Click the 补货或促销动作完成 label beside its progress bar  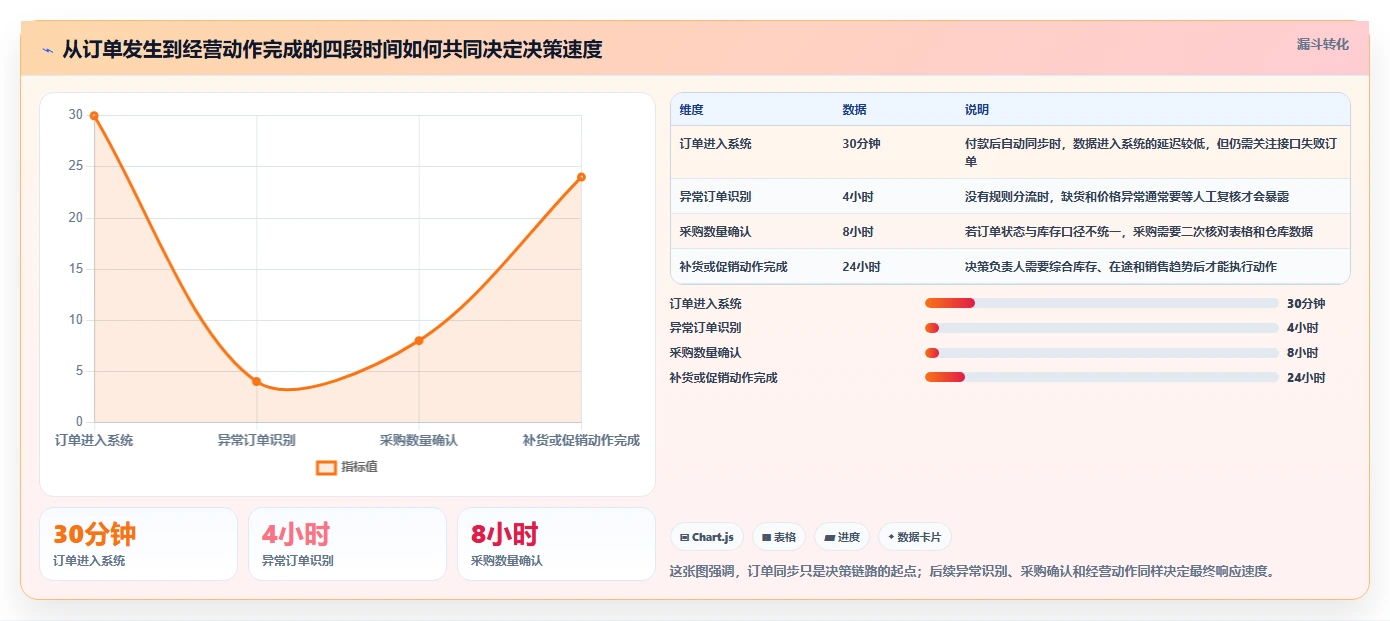click(x=724, y=378)
